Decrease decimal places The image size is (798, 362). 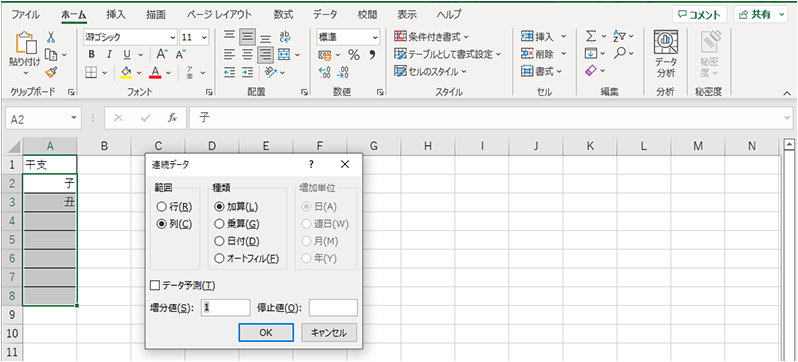(344, 72)
